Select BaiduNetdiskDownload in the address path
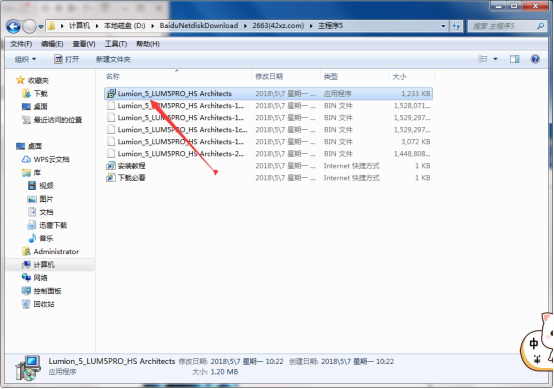Screen dimensions: 554x389 click(x=199, y=26)
